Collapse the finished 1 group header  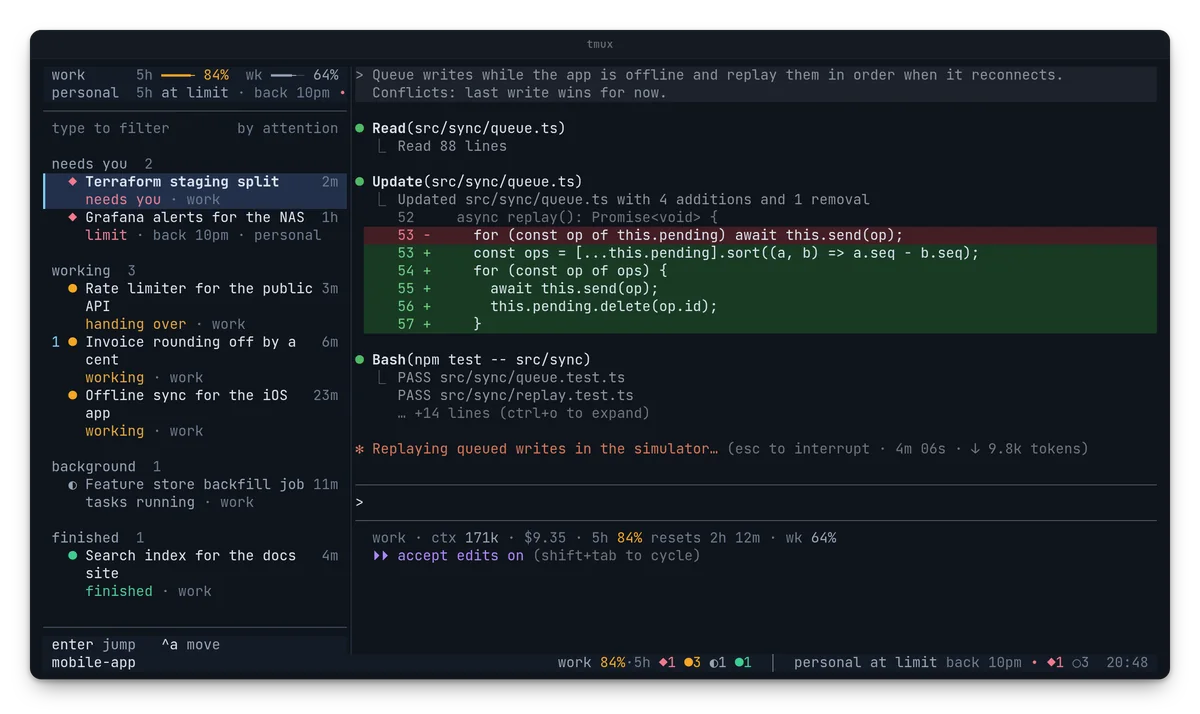coord(98,538)
